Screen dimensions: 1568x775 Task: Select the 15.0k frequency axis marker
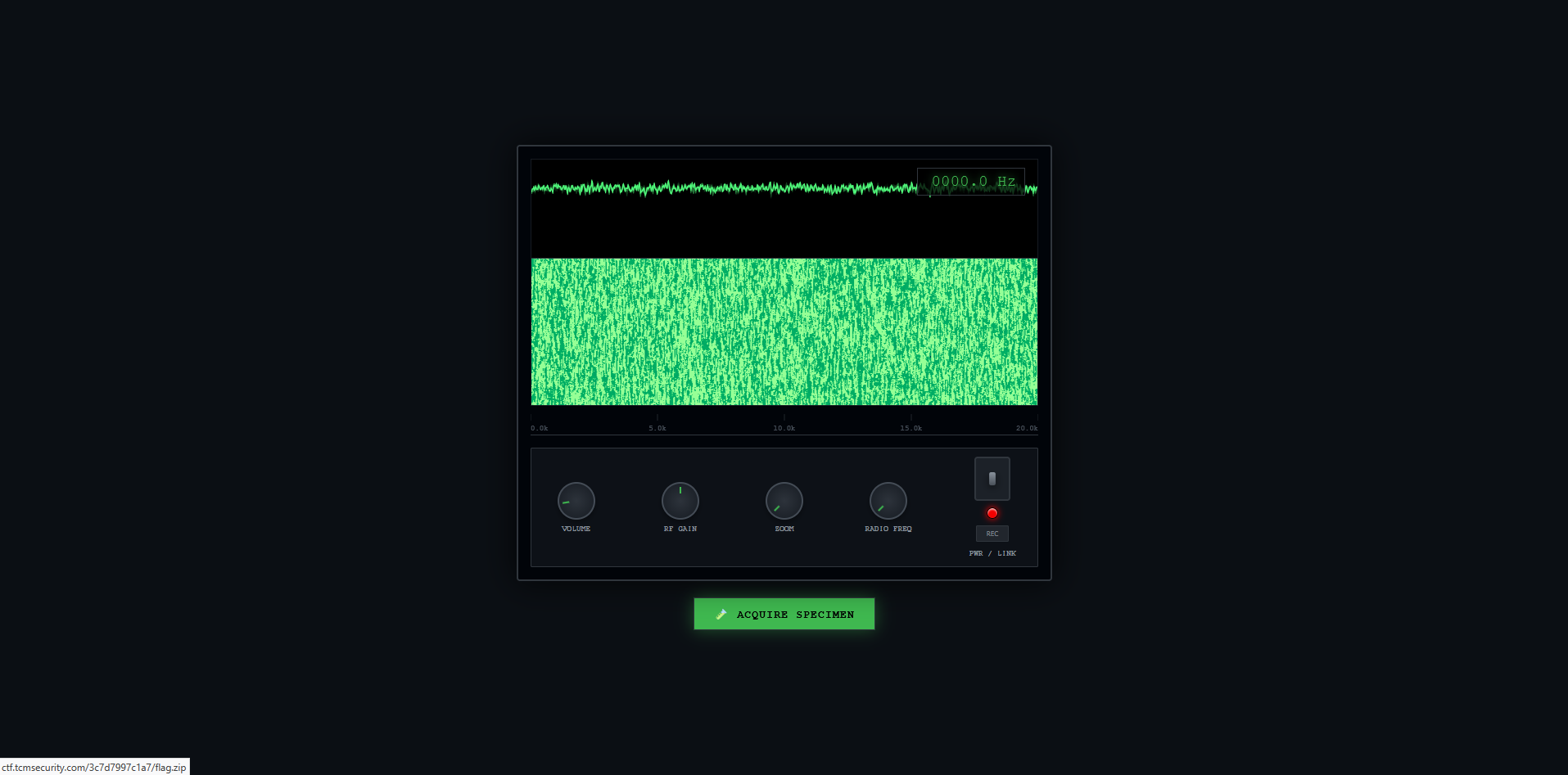[911, 428]
